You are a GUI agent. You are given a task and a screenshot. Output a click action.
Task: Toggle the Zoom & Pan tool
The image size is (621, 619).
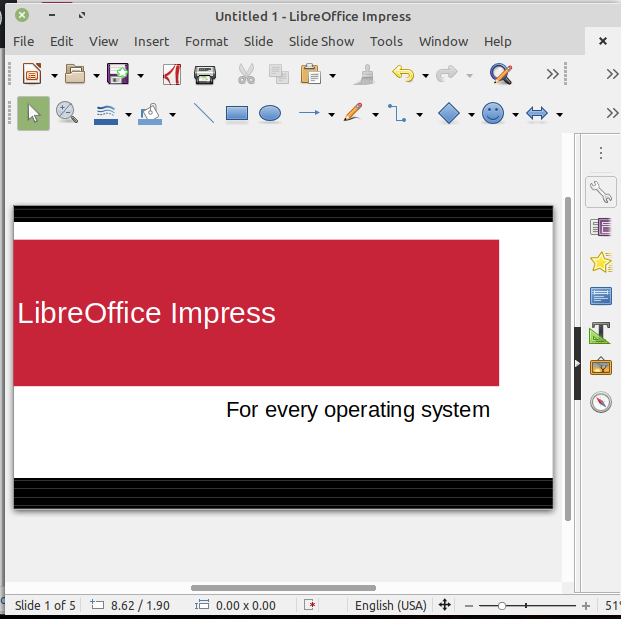tap(67, 114)
